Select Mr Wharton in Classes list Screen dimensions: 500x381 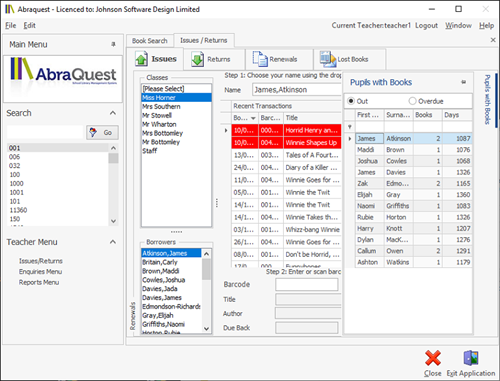[x=176, y=124]
